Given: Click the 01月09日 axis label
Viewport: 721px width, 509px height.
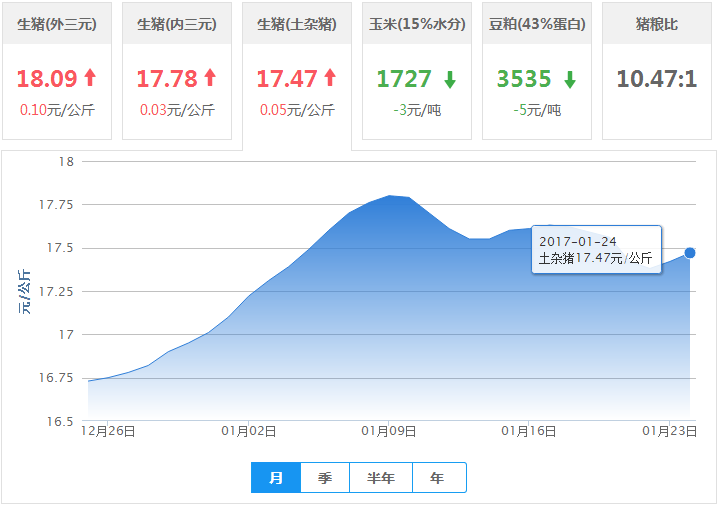Looking at the screenshot, I should (x=389, y=431).
